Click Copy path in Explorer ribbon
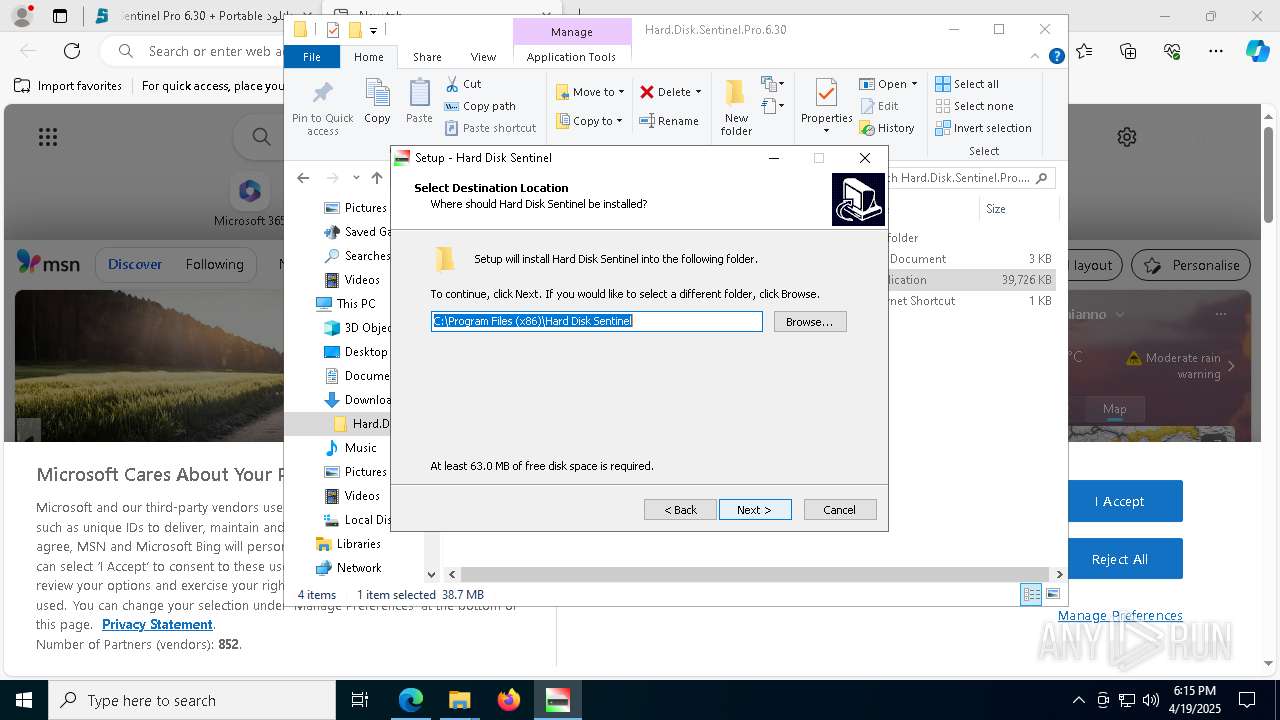1280x720 pixels. click(481, 106)
